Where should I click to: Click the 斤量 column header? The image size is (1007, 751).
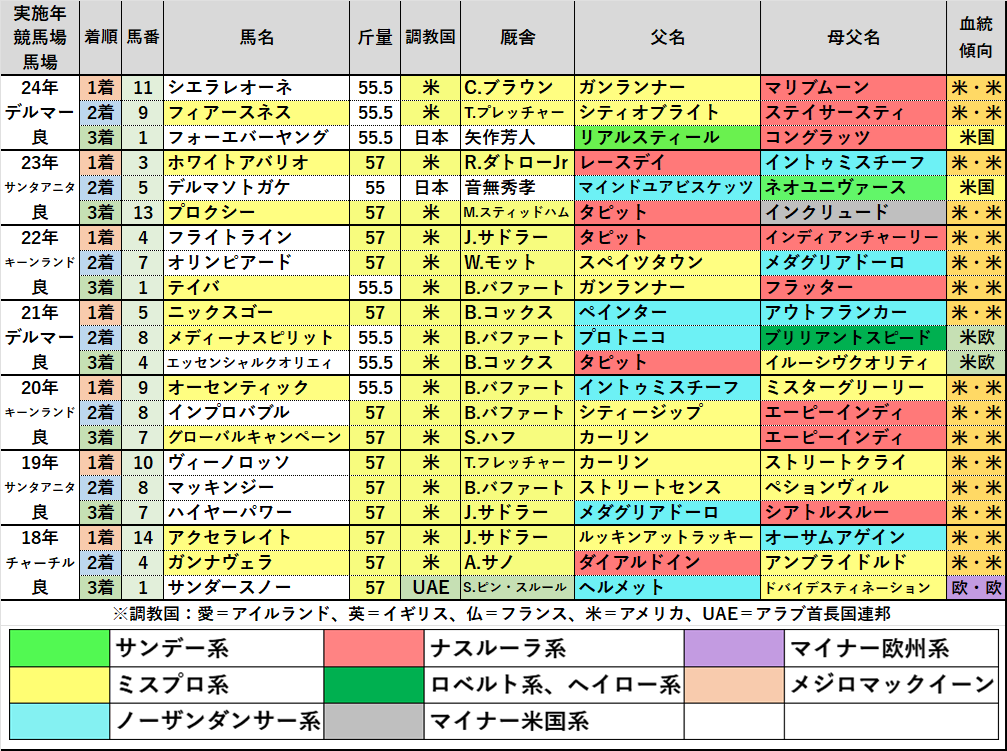click(x=375, y=37)
